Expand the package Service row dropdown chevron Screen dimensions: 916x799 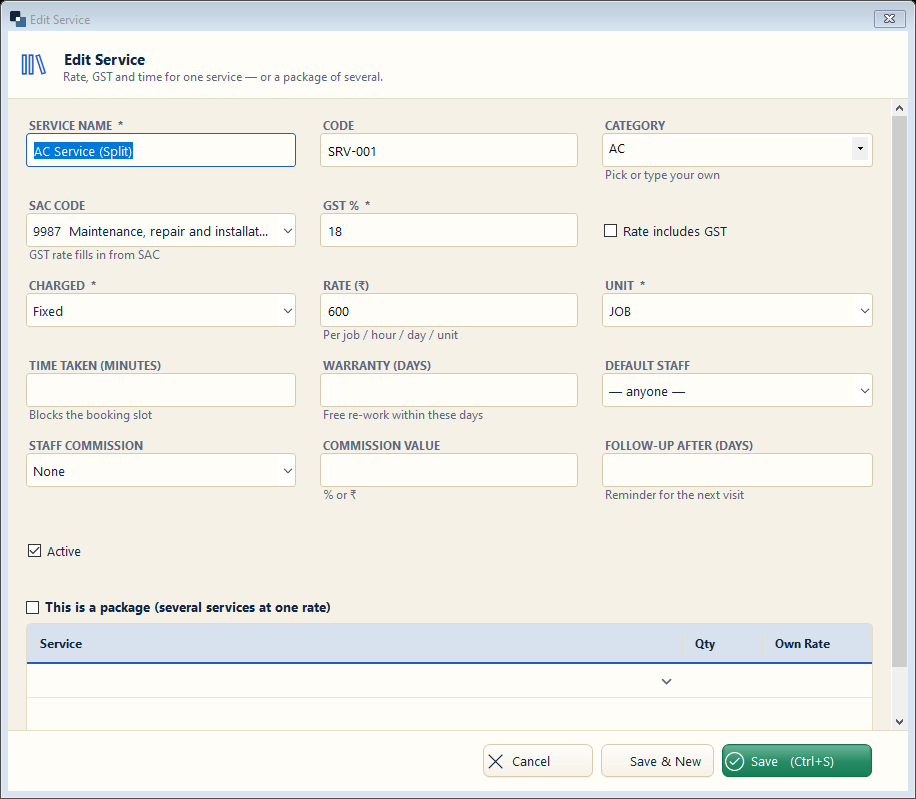(666, 682)
